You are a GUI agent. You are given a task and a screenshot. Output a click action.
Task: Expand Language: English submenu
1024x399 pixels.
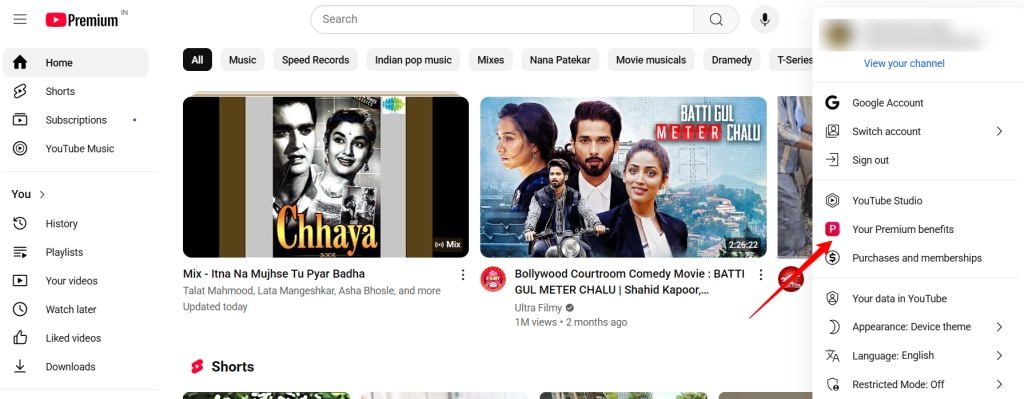click(918, 355)
